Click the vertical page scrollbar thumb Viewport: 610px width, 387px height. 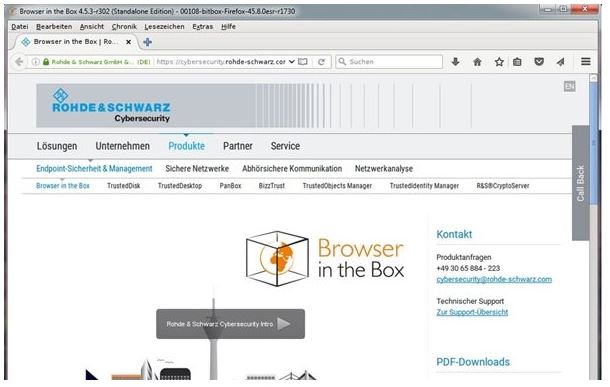click(x=594, y=144)
